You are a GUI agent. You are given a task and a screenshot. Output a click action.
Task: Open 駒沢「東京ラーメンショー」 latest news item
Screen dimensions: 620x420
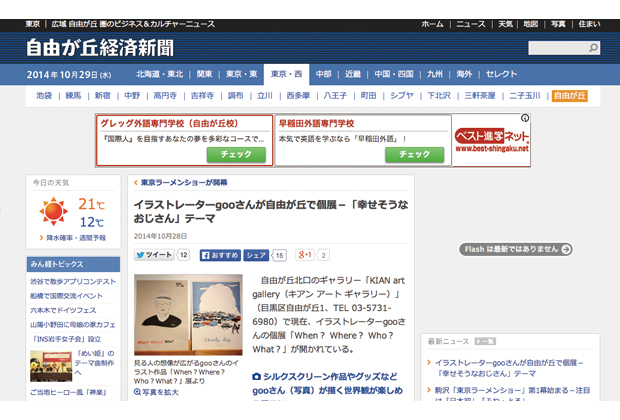click(x=512, y=395)
